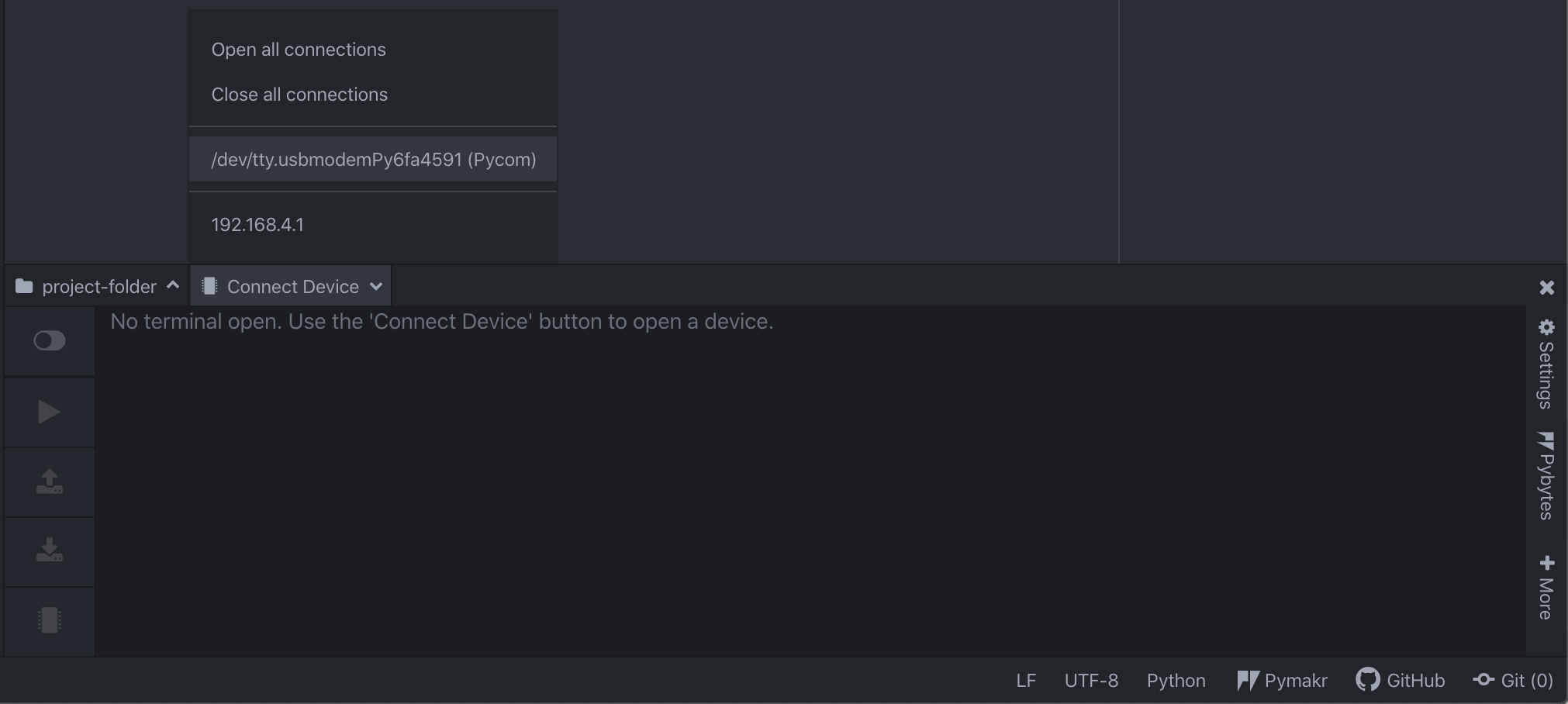
Task: Choose Close all connections
Action: pos(299,95)
